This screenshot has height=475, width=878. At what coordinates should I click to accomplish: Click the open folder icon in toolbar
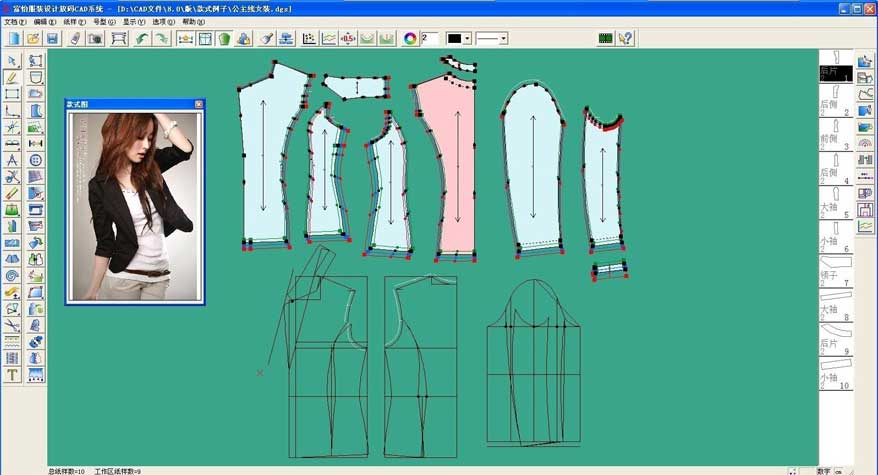tap(33, 38)
